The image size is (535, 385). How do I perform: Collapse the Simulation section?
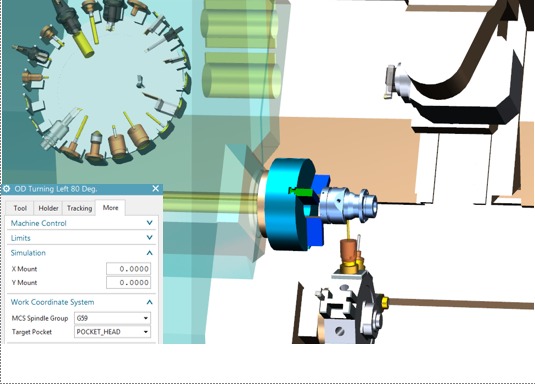[149, 253]
